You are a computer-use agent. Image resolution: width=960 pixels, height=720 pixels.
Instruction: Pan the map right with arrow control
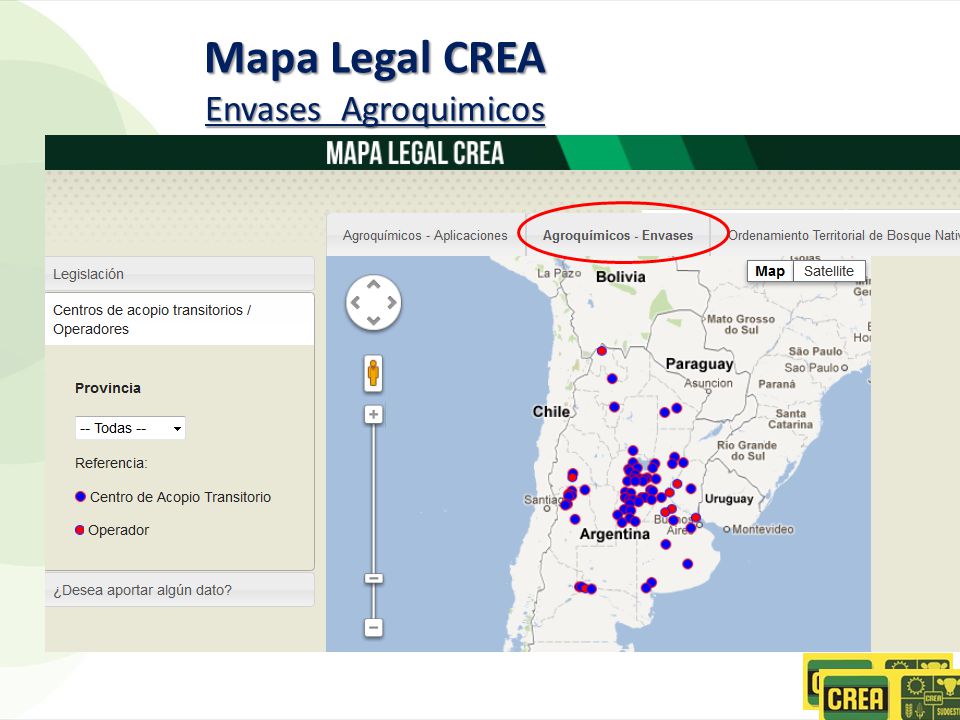point(391,302)
